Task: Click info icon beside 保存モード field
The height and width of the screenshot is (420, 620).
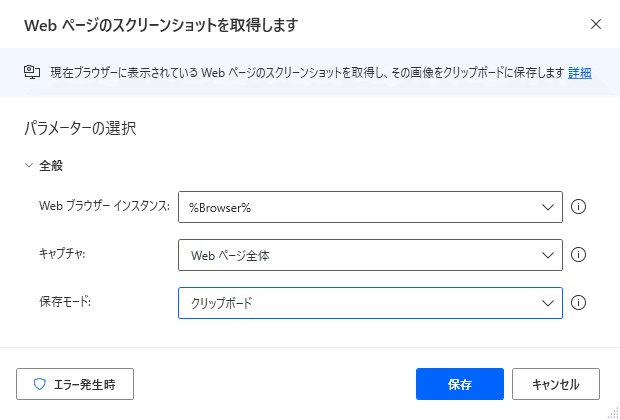Action: coord(578,303)
